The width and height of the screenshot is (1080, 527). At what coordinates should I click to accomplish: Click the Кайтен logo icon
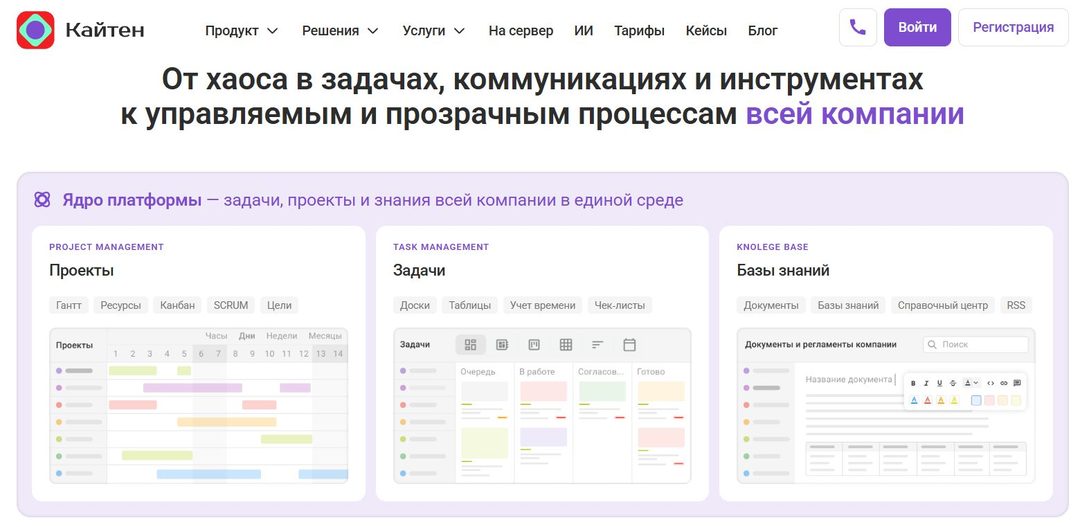pyautogui.click(x=35, y=30)
